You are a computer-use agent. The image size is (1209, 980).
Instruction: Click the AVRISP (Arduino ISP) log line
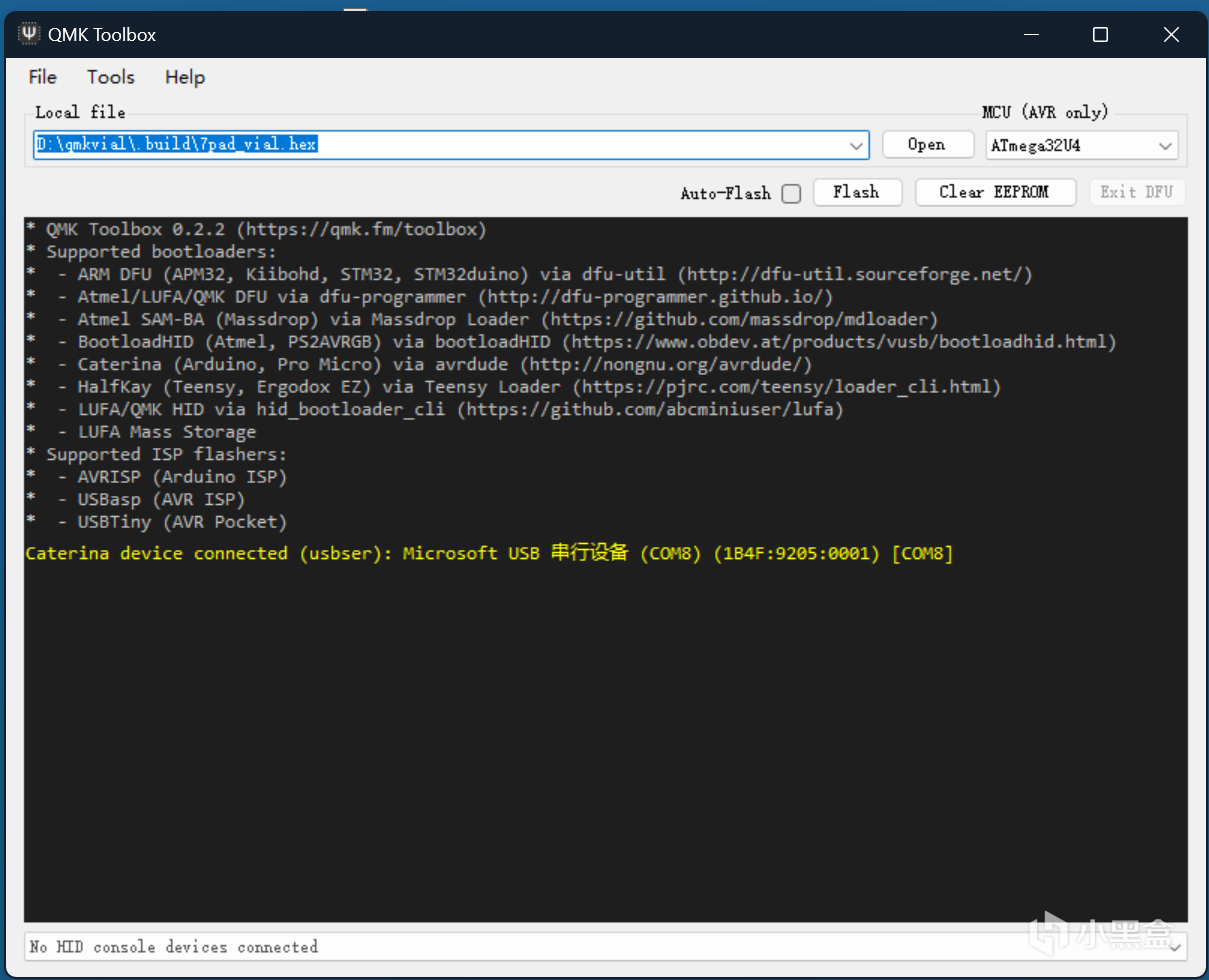[156, 477]
